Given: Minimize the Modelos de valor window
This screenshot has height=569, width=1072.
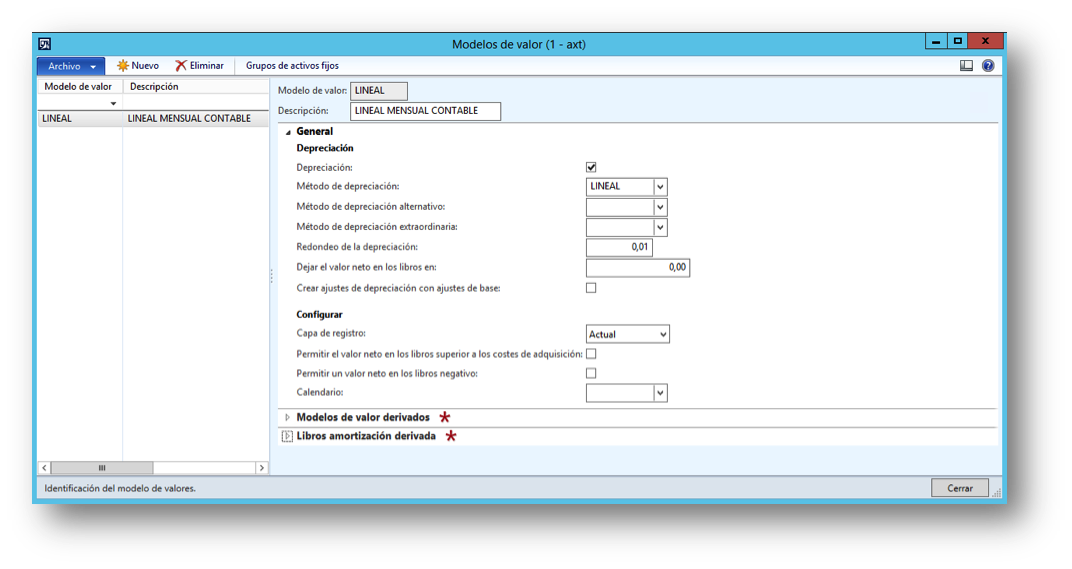Looking at the screenshot, I should pyautogui.click(x=936, y=42).
